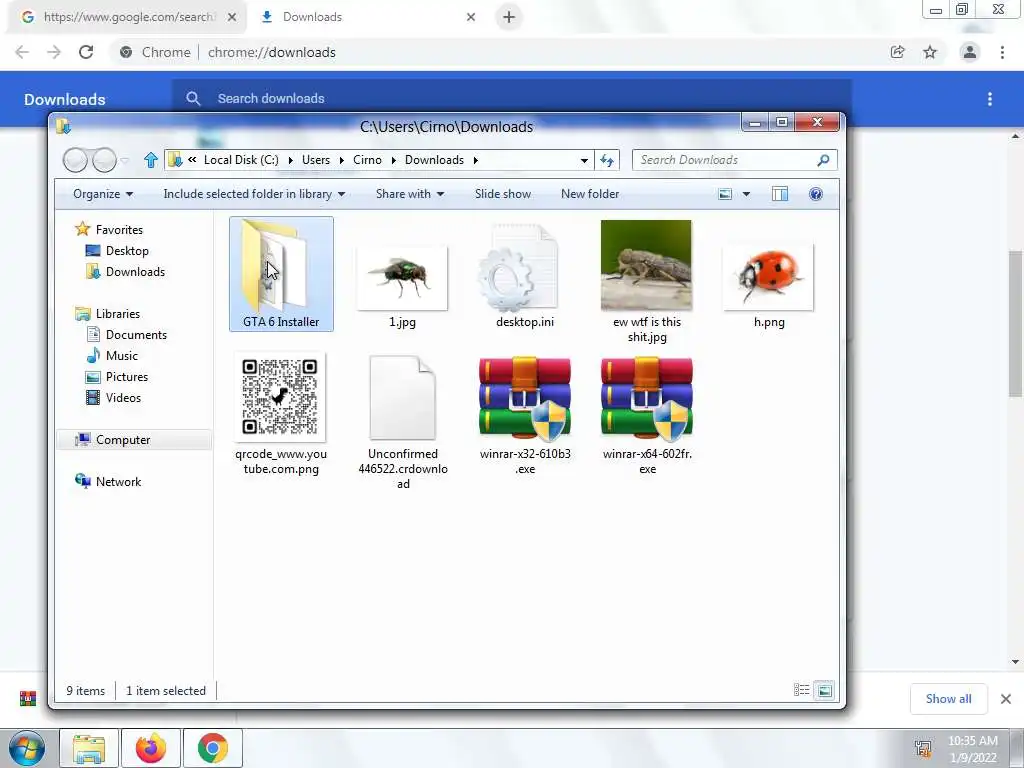Select Network in the navigation pane
Screen dimensions: 1024x768
coord(118,481)
